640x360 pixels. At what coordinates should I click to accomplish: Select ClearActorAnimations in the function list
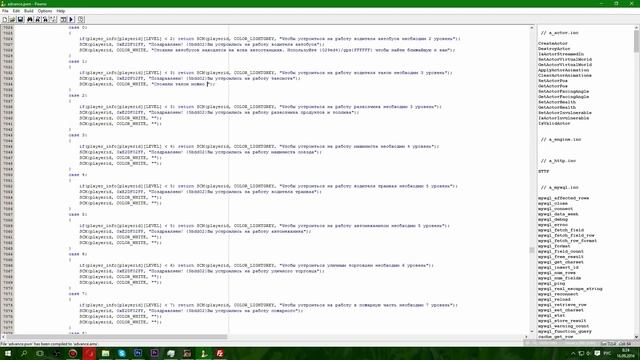tap(564, 75)
